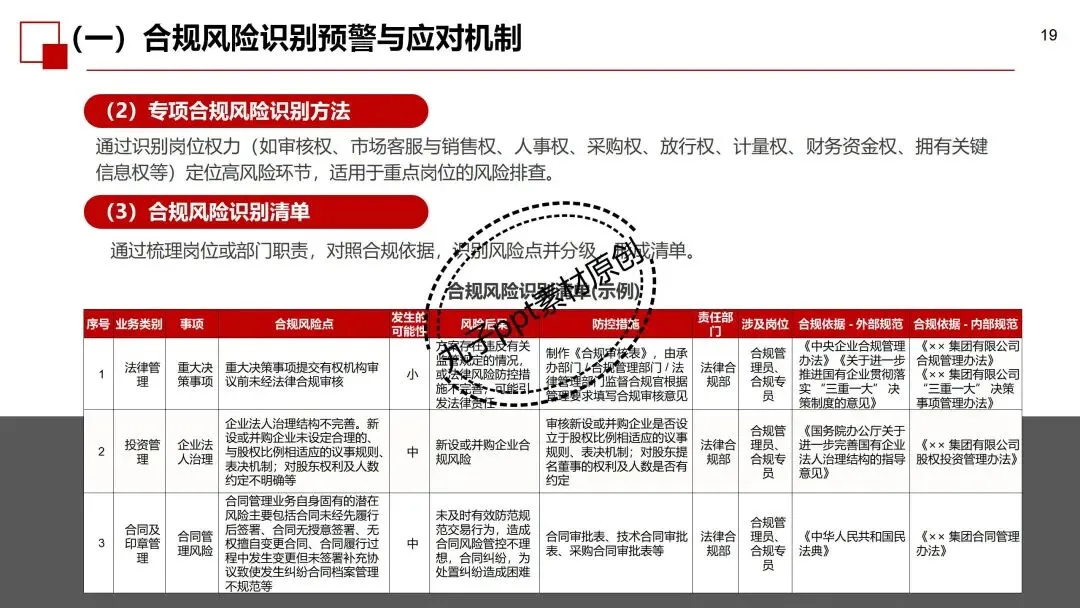Click the external basis cell 《国务院办公厅关于进一步完善
The image size is (1080, 608).
[851, 451]
